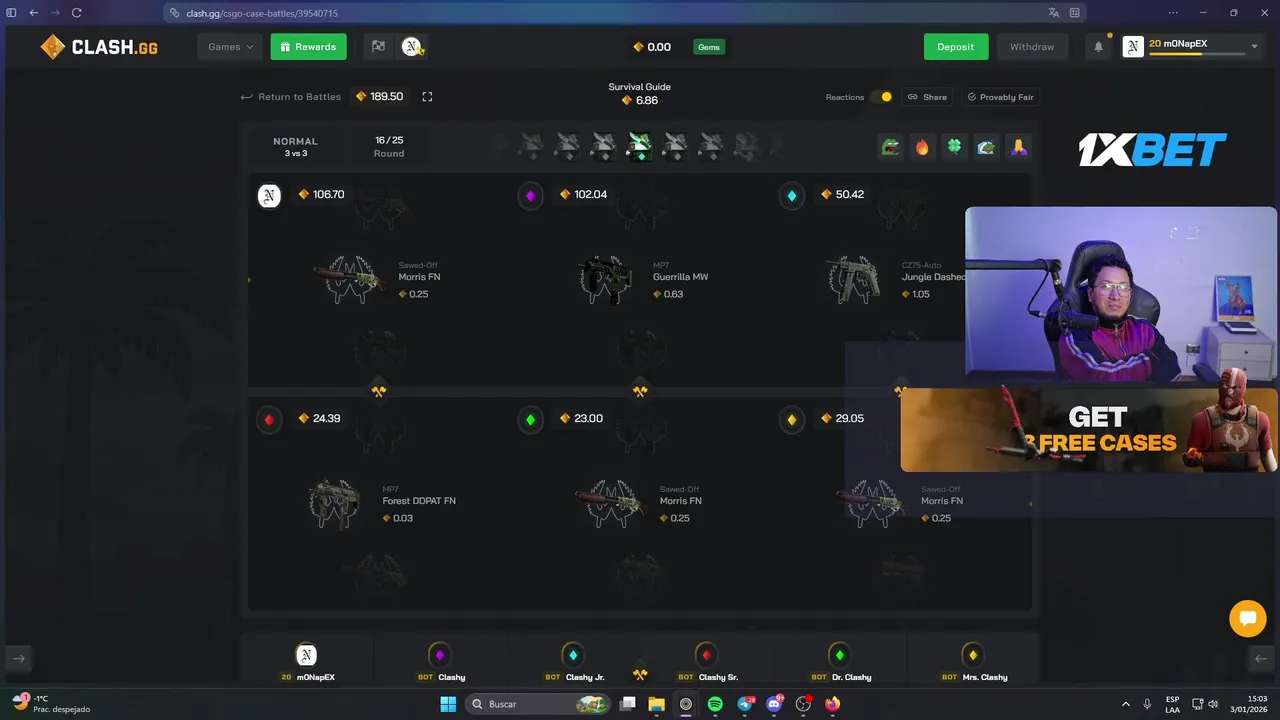Expand the left sidebar arrow
The height and width of the screenshot is (720, 1280).
click(x=19, y=658)
